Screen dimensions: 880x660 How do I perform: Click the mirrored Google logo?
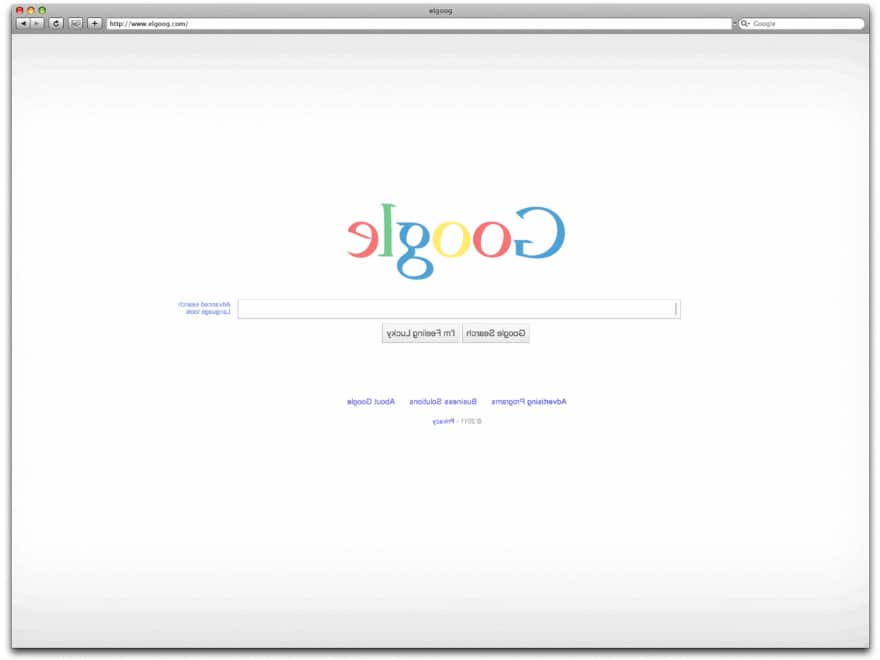(x=456, y=241)
